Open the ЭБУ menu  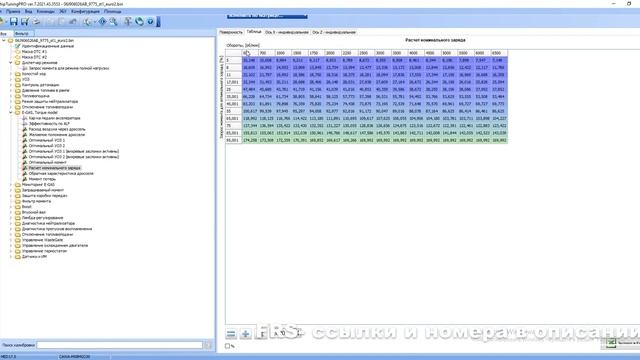(x=62, y=11)
